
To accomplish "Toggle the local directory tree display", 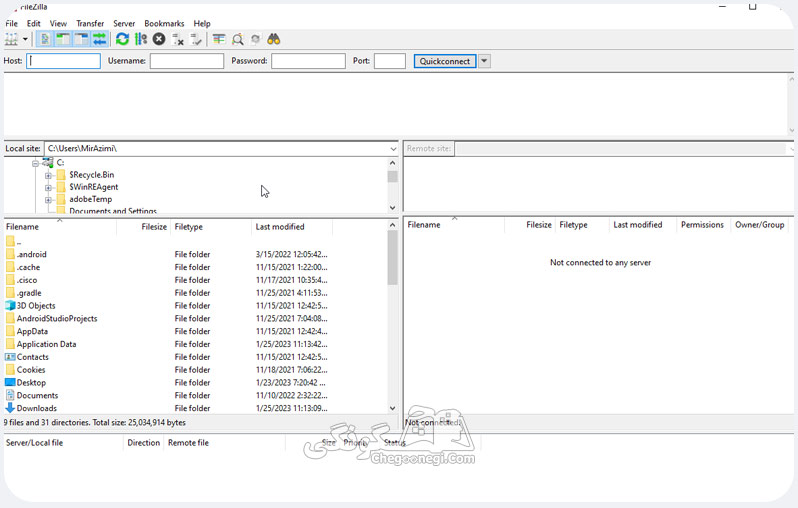I will pos(63,39).
